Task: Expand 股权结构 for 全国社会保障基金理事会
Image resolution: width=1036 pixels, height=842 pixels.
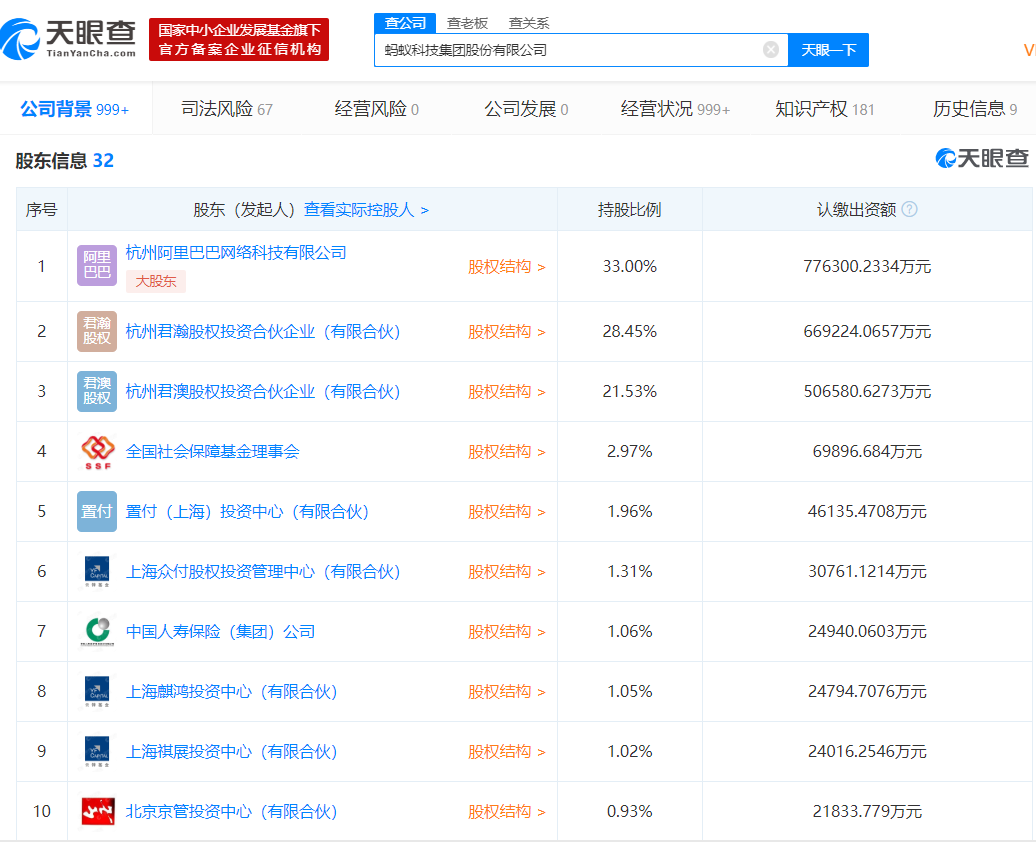Action: [x=506, y=452]
